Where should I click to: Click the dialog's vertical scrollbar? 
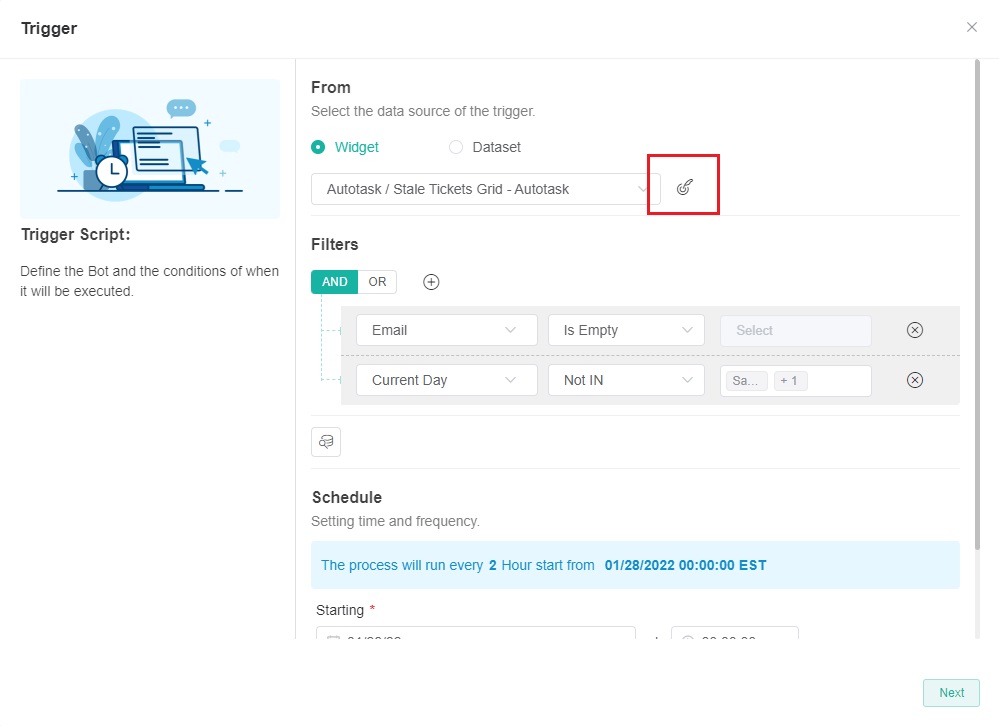pos(977,300)
